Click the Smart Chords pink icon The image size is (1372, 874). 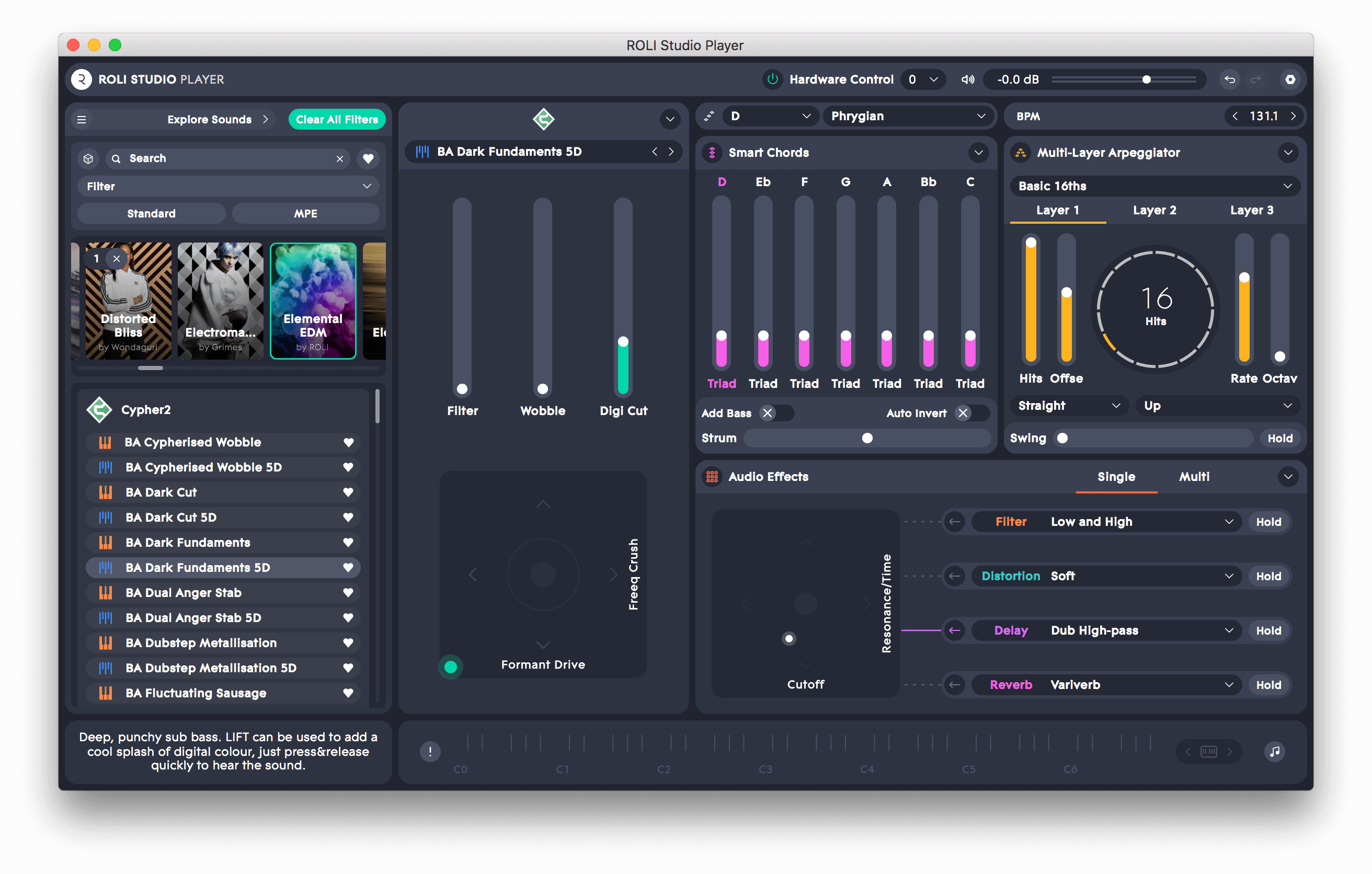tap(712, 152)
